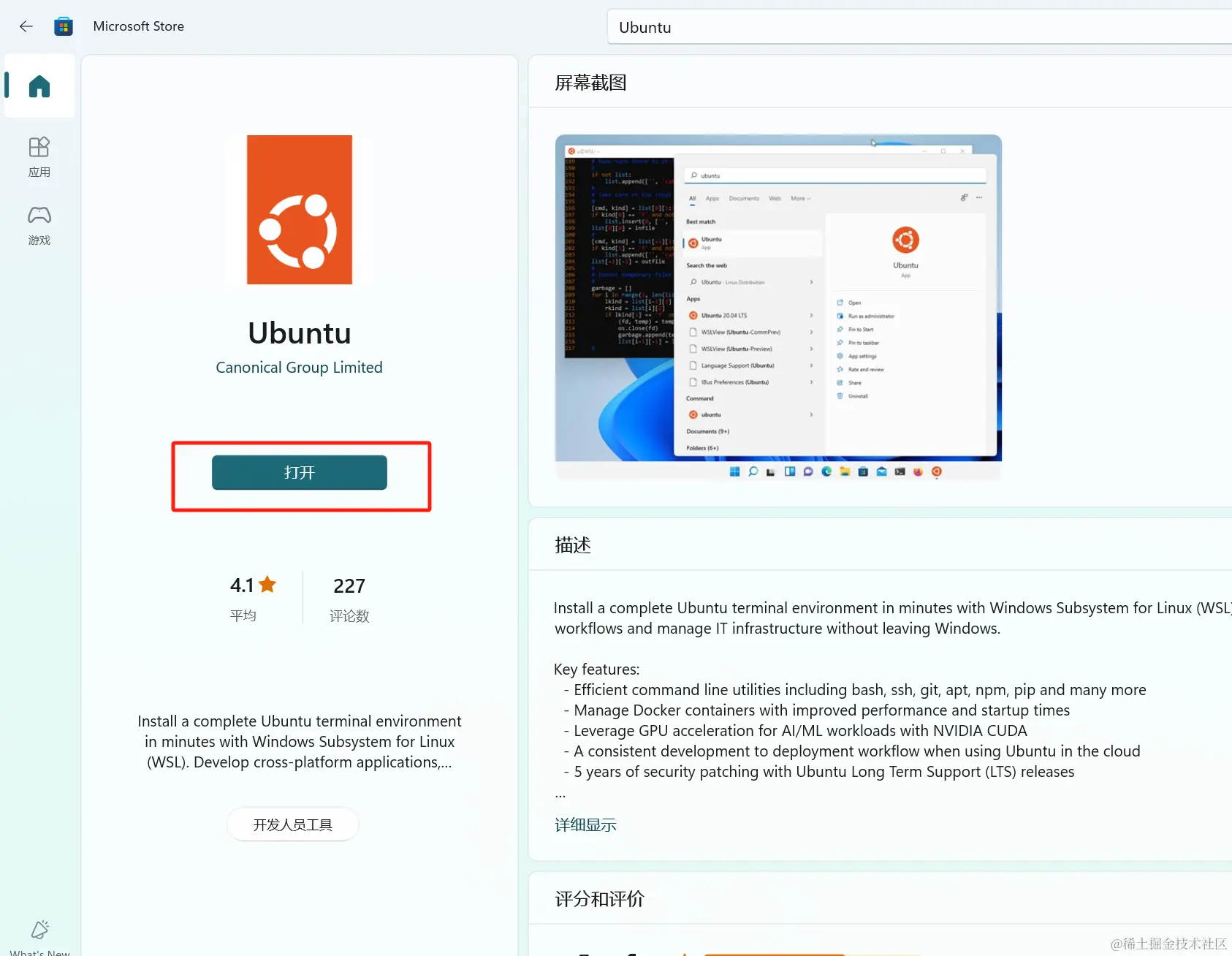Viewport: 1232px width, 956px height.
Task: Click the 评分和评价 section heading
Action: pyautogui.click(x=599, y=899)
